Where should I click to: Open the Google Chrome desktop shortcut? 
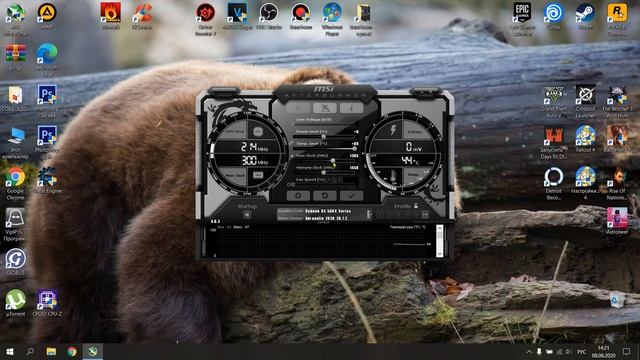(16, 177)
